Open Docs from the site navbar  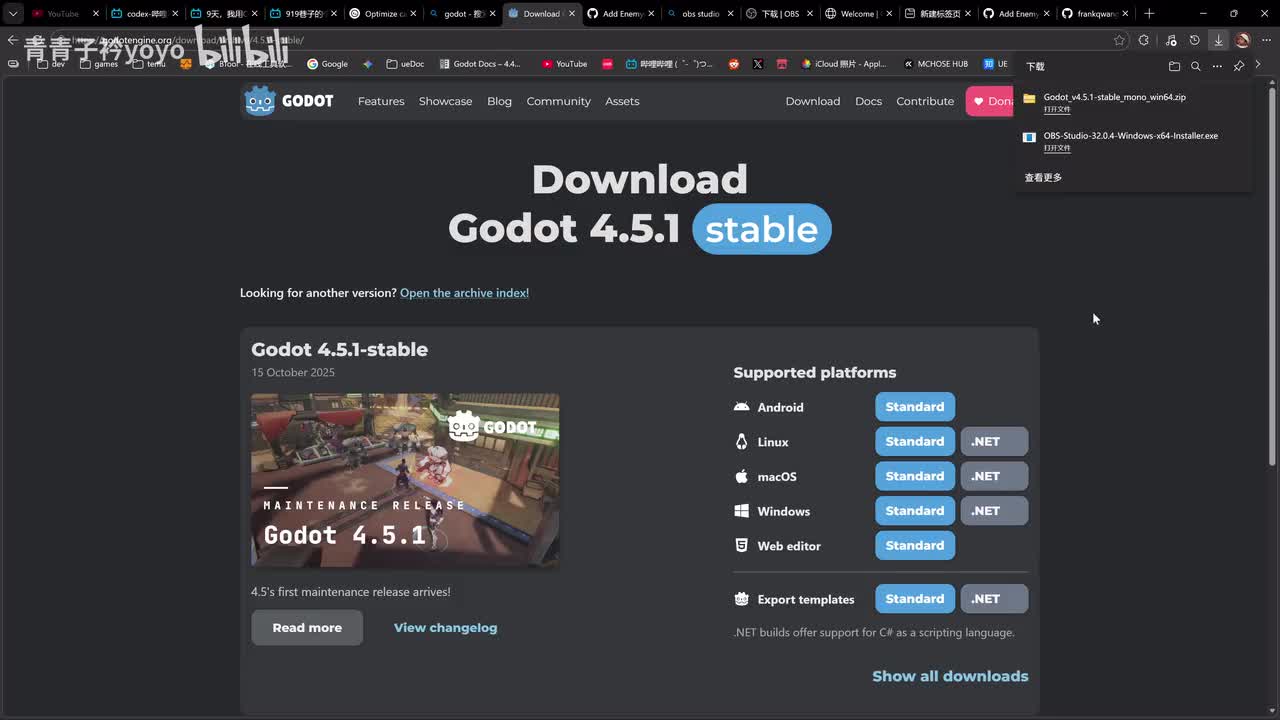868,101
